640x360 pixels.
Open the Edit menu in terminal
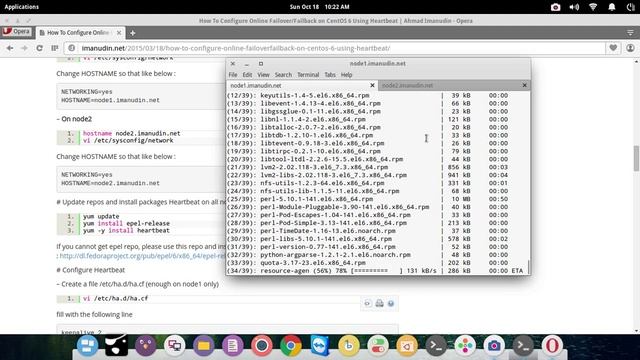pyautogui.click(x=247, y=75)
